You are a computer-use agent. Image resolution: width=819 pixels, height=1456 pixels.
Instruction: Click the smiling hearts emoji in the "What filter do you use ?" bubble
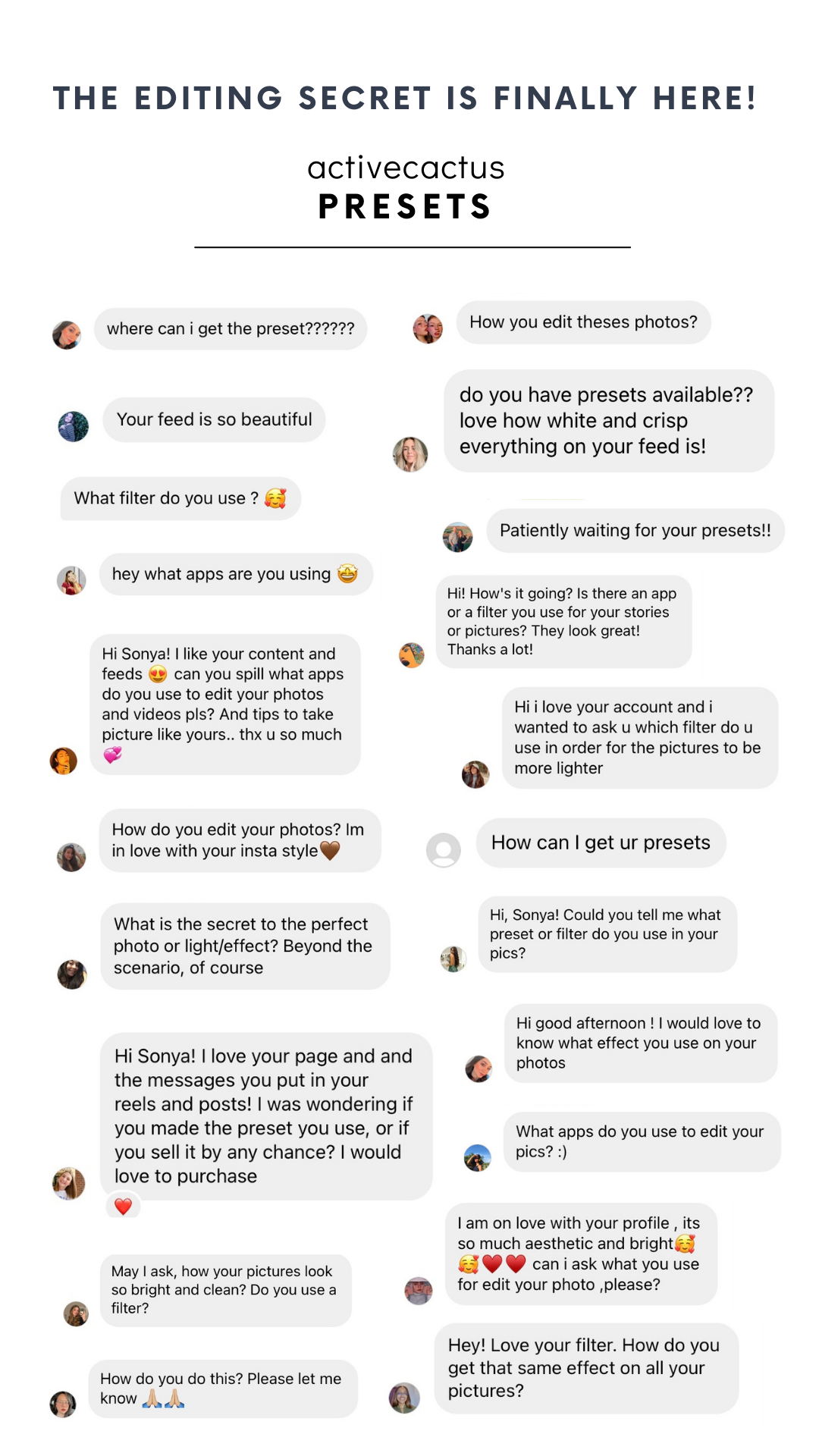[275, 498]
